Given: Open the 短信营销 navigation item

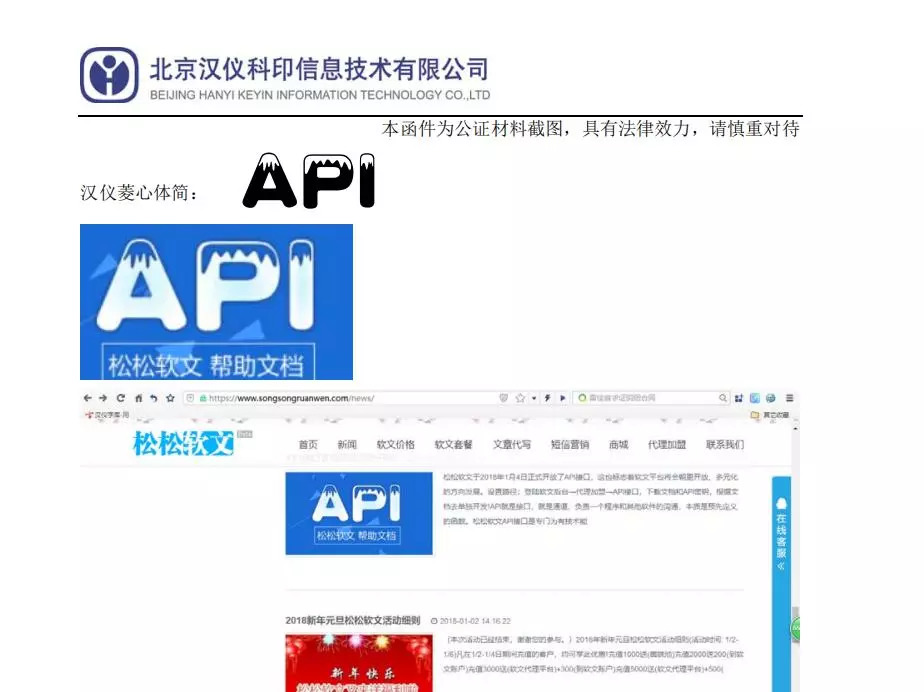Looking at the screenshot, I should (570, 444).
